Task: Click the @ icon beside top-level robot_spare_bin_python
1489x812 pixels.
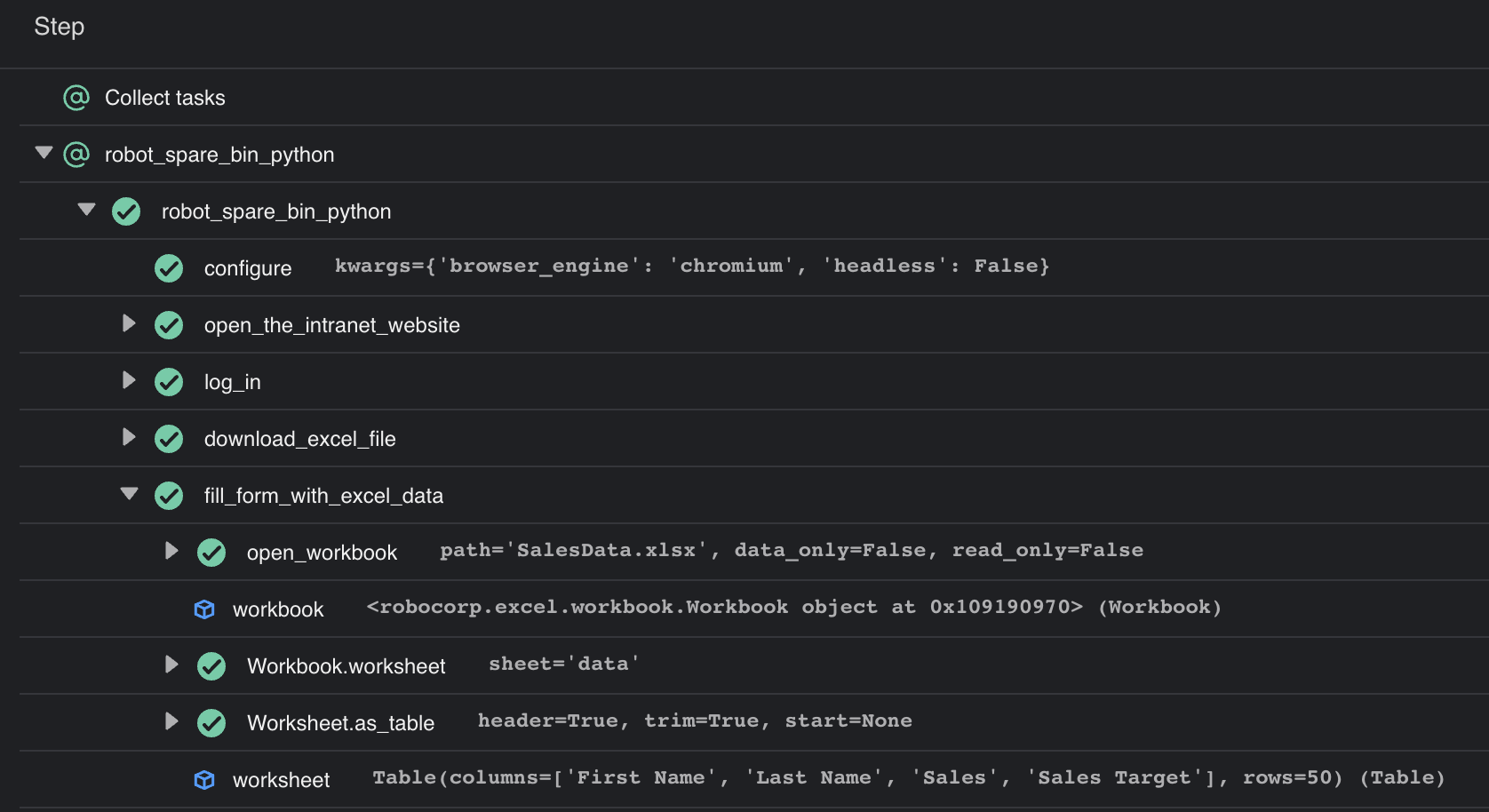Action: coord(76,155)
